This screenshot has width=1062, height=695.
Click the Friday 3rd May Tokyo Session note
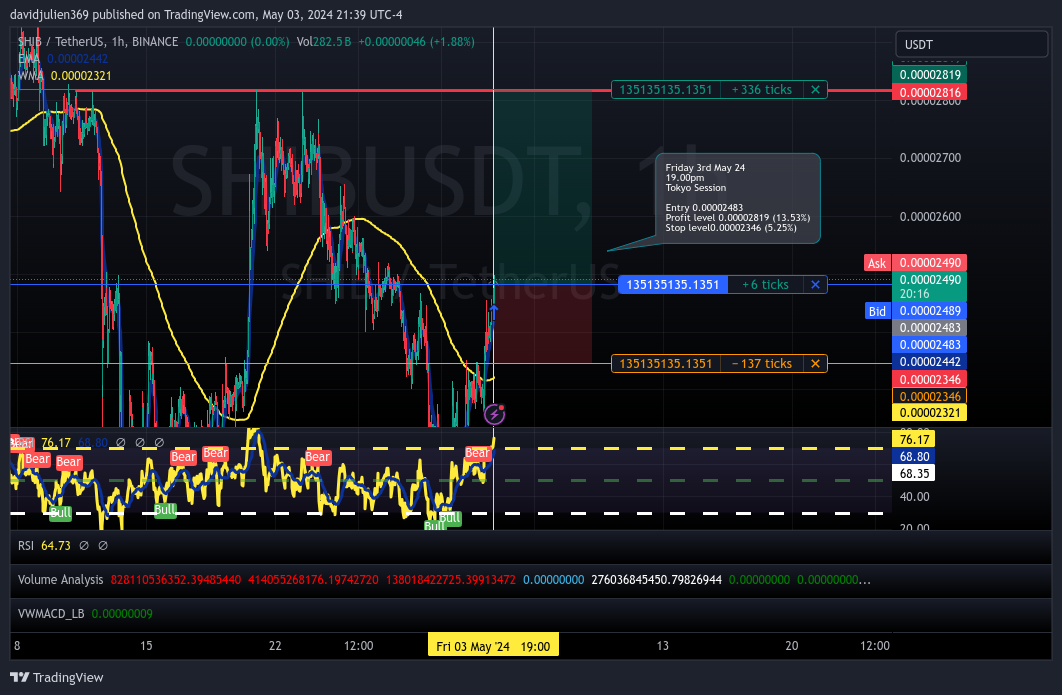pos(738,198)
